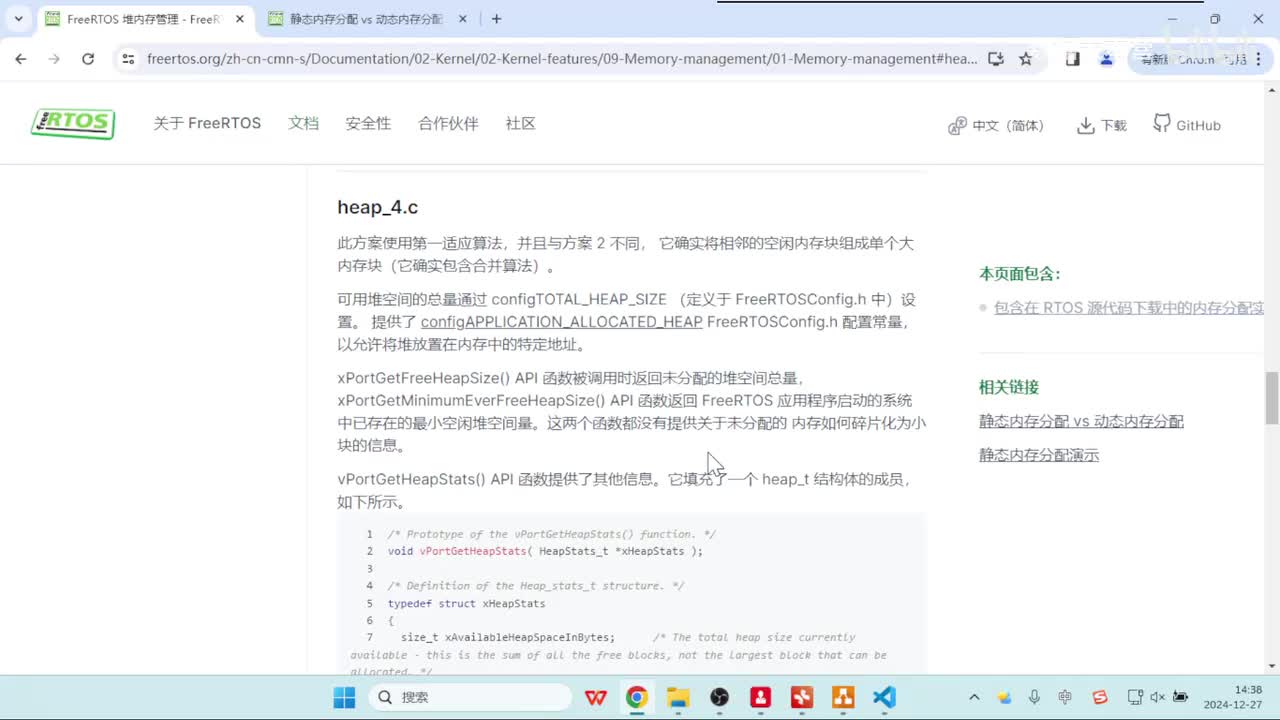The height and width of the screenshot is (720, 1280).
Task: Open the 文档 navigation item
Action: coord(303,124)
